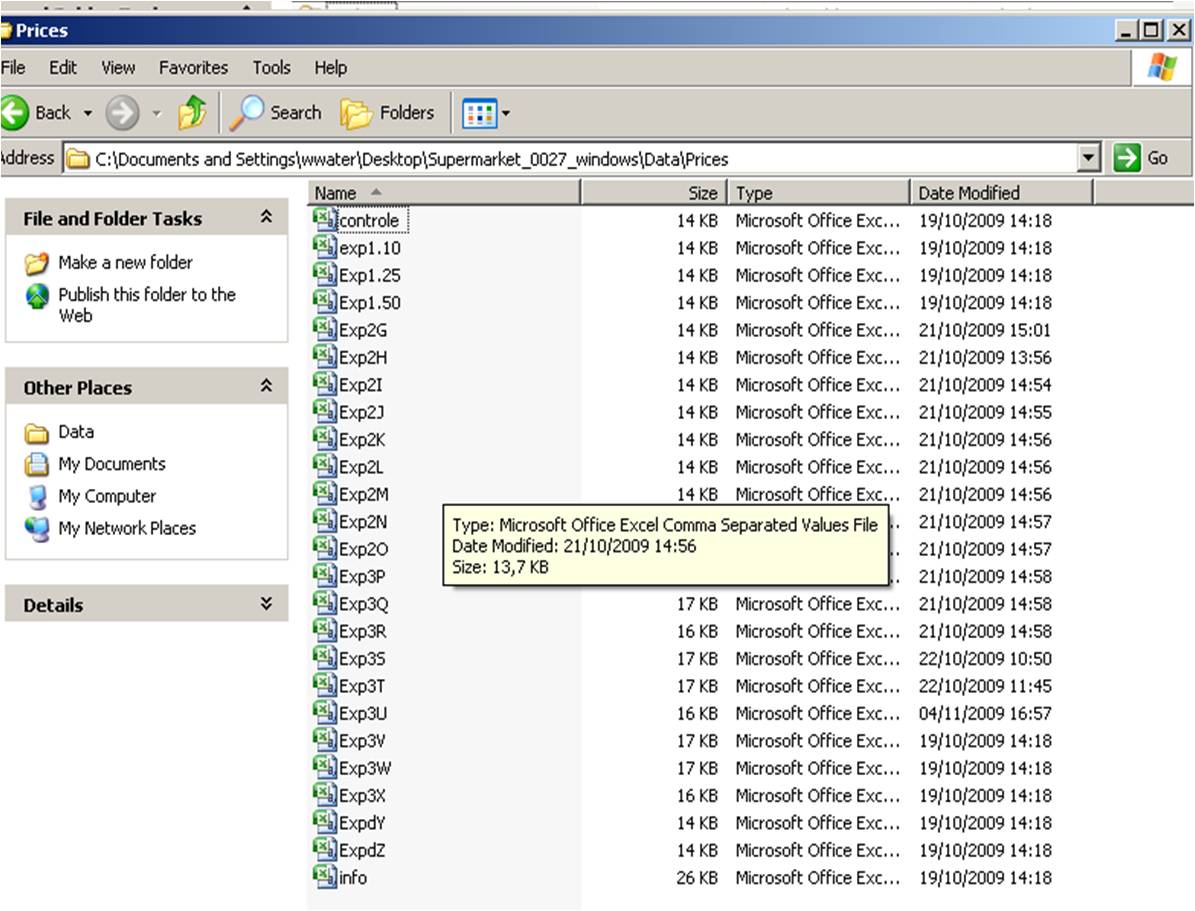The height and width of the screenshot is (911, 1195).
Task: Click the ExpdY file name
Action: [x=362, y=823]
